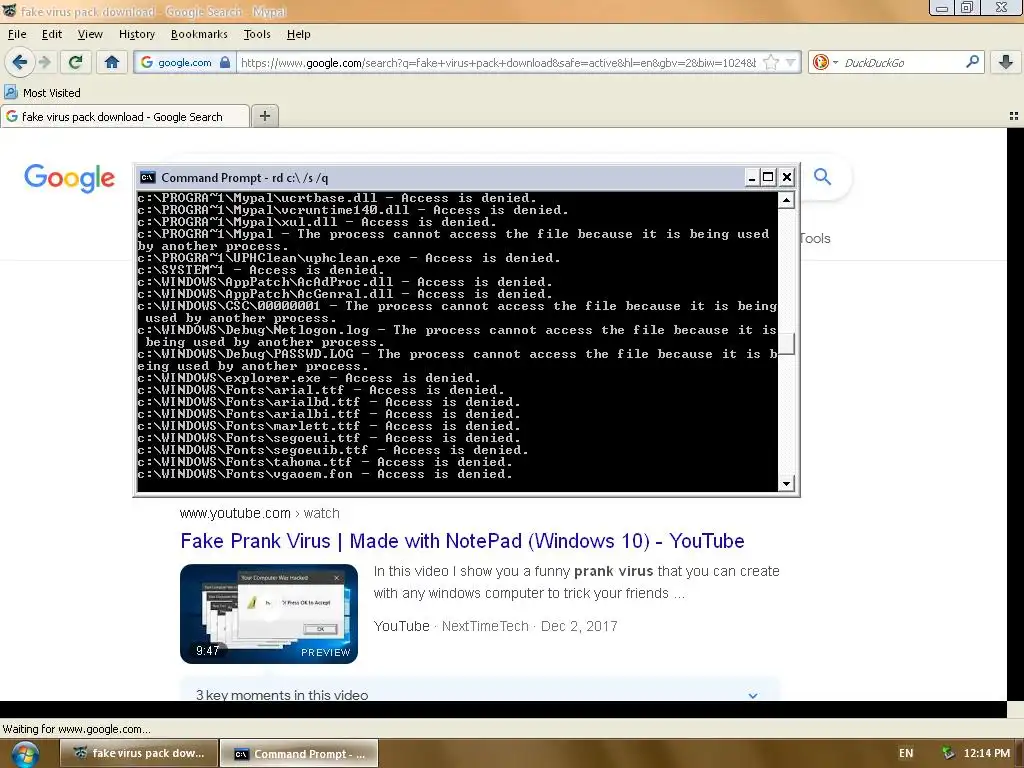Click the Windows Start button
The width and height of the screenshot is (1024, 768).
click(25, 754)
